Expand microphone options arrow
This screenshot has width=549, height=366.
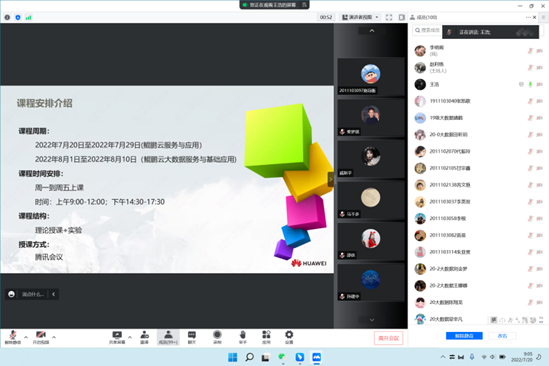tap(26, 337)
